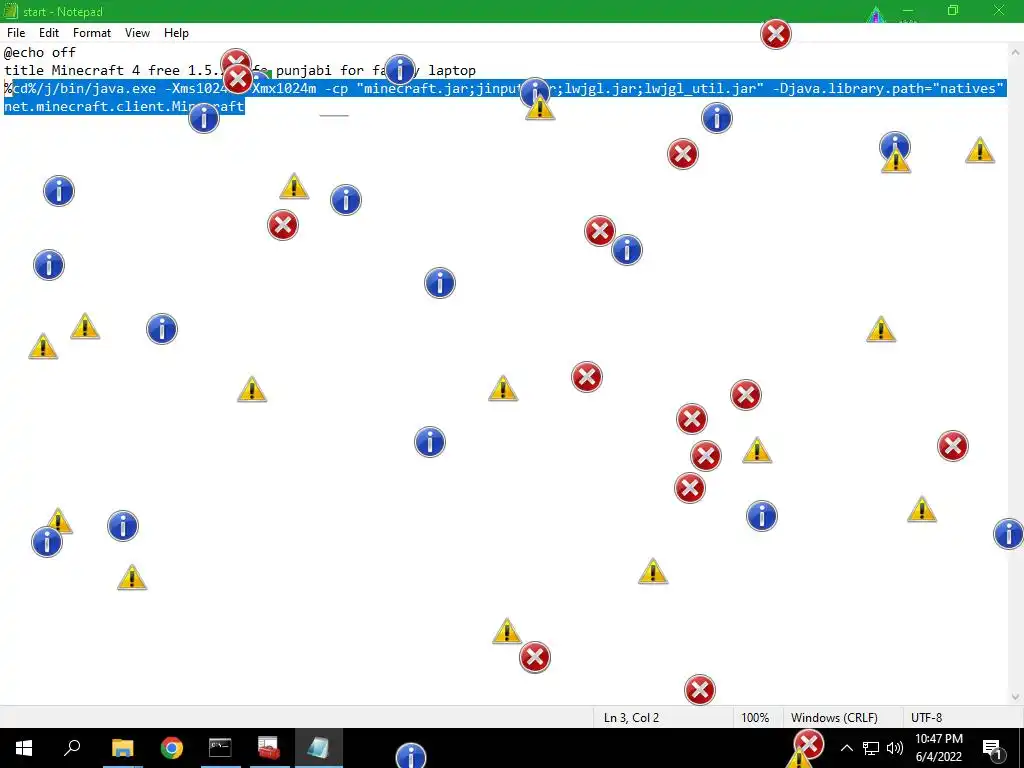Open the View menu
This screenshot has height=768, width=1024.
tap(137, 33)
